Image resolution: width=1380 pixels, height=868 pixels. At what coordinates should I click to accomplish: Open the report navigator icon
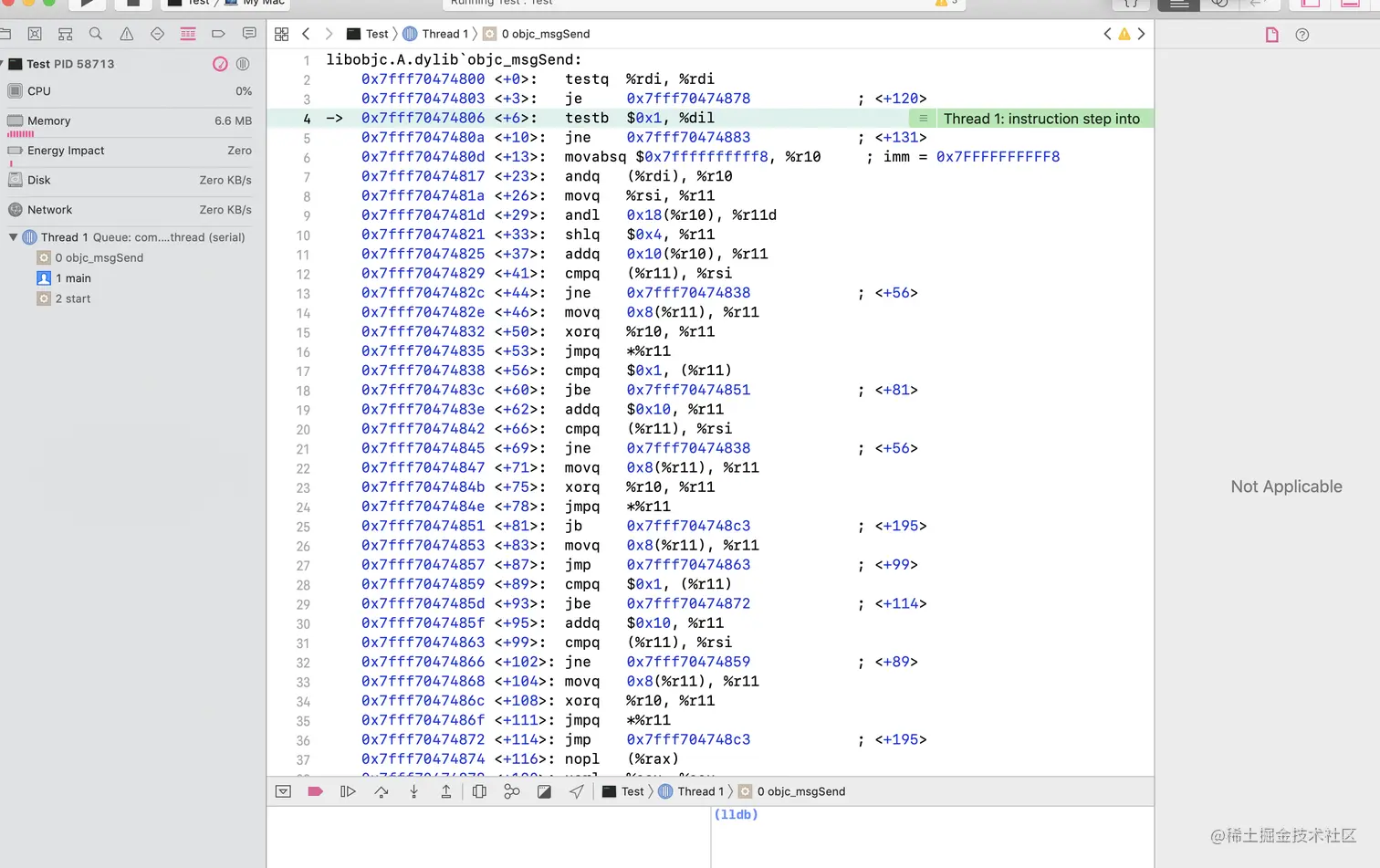(249, 34)
